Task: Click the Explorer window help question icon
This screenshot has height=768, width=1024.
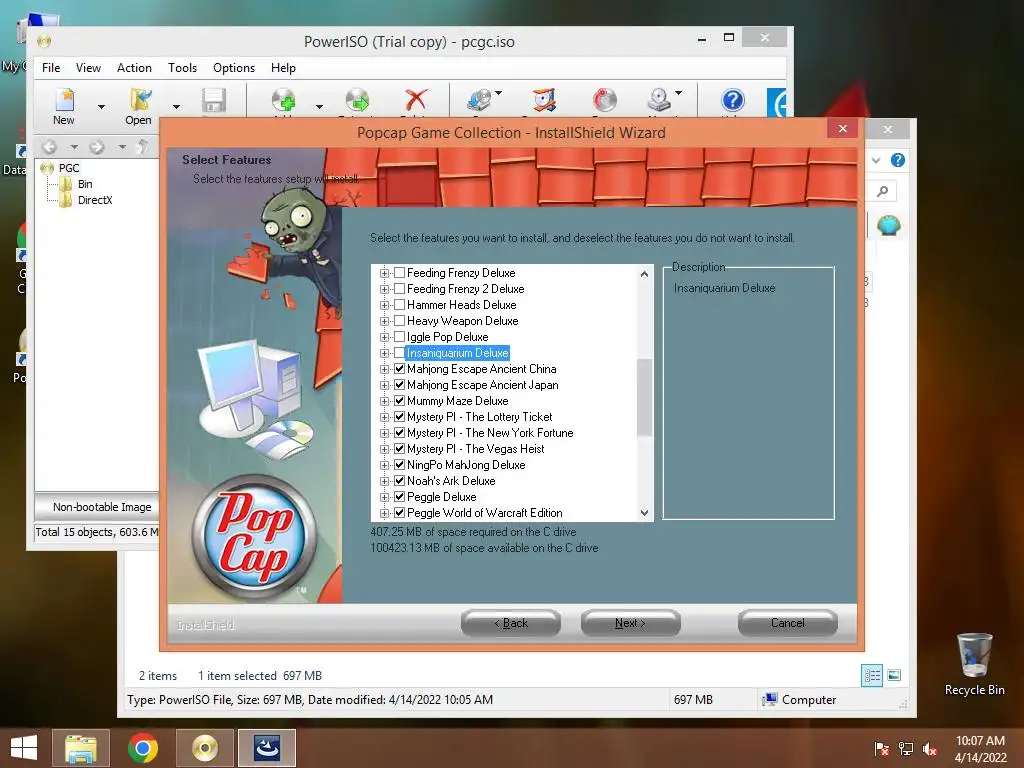Action: [x=898, y=160]
